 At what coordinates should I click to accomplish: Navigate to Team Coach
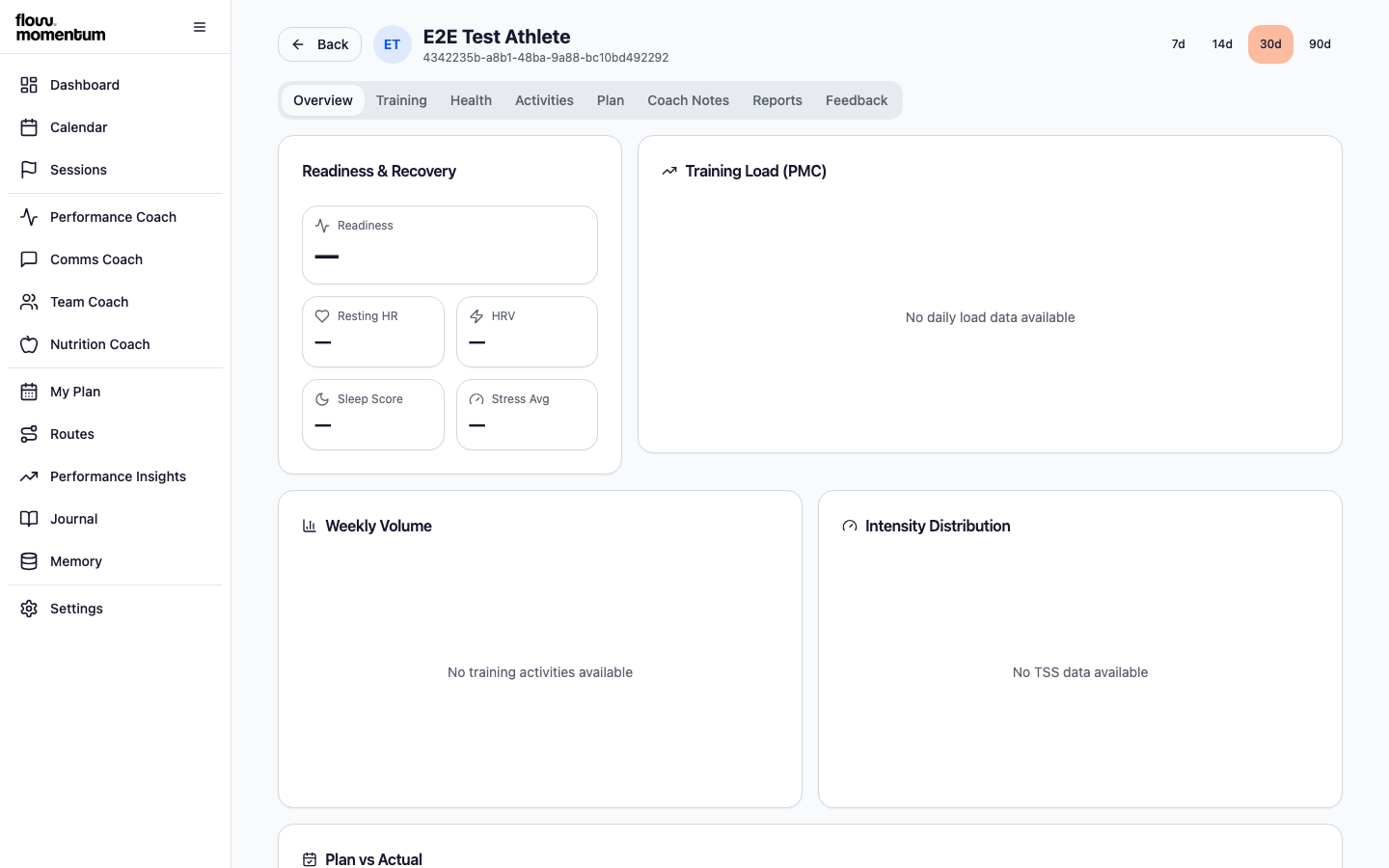click(116, 302)
